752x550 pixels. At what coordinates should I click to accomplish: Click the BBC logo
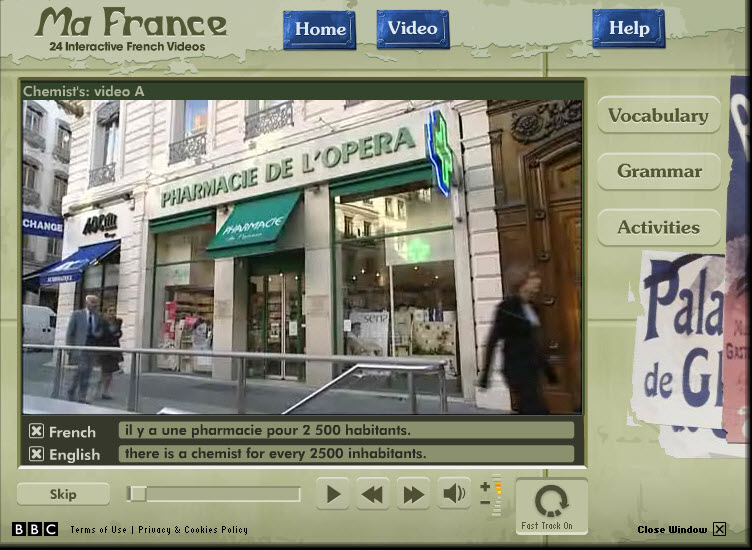coord(35,529)
